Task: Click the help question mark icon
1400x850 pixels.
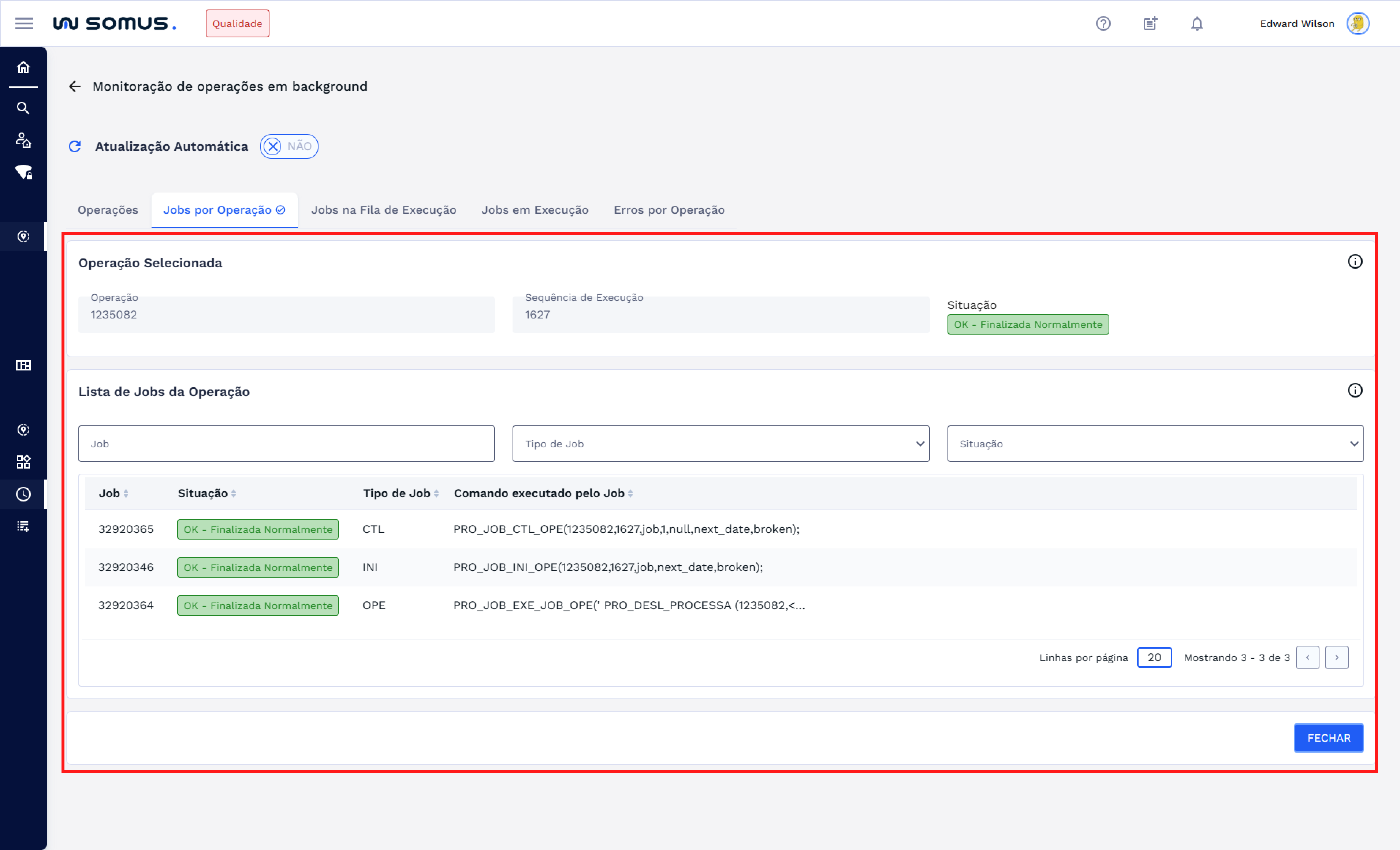Action: (x=1103, y=23)
